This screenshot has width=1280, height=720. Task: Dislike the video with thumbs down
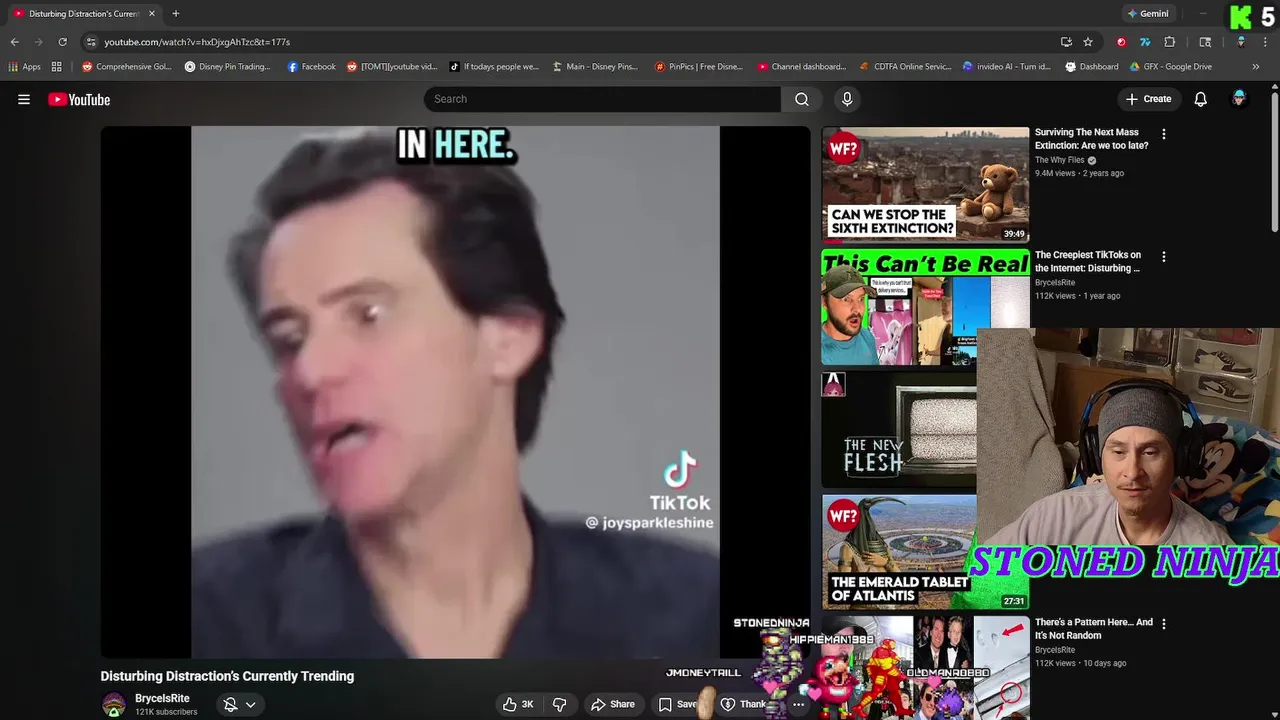pyautogui.click(x=560, y=704)
